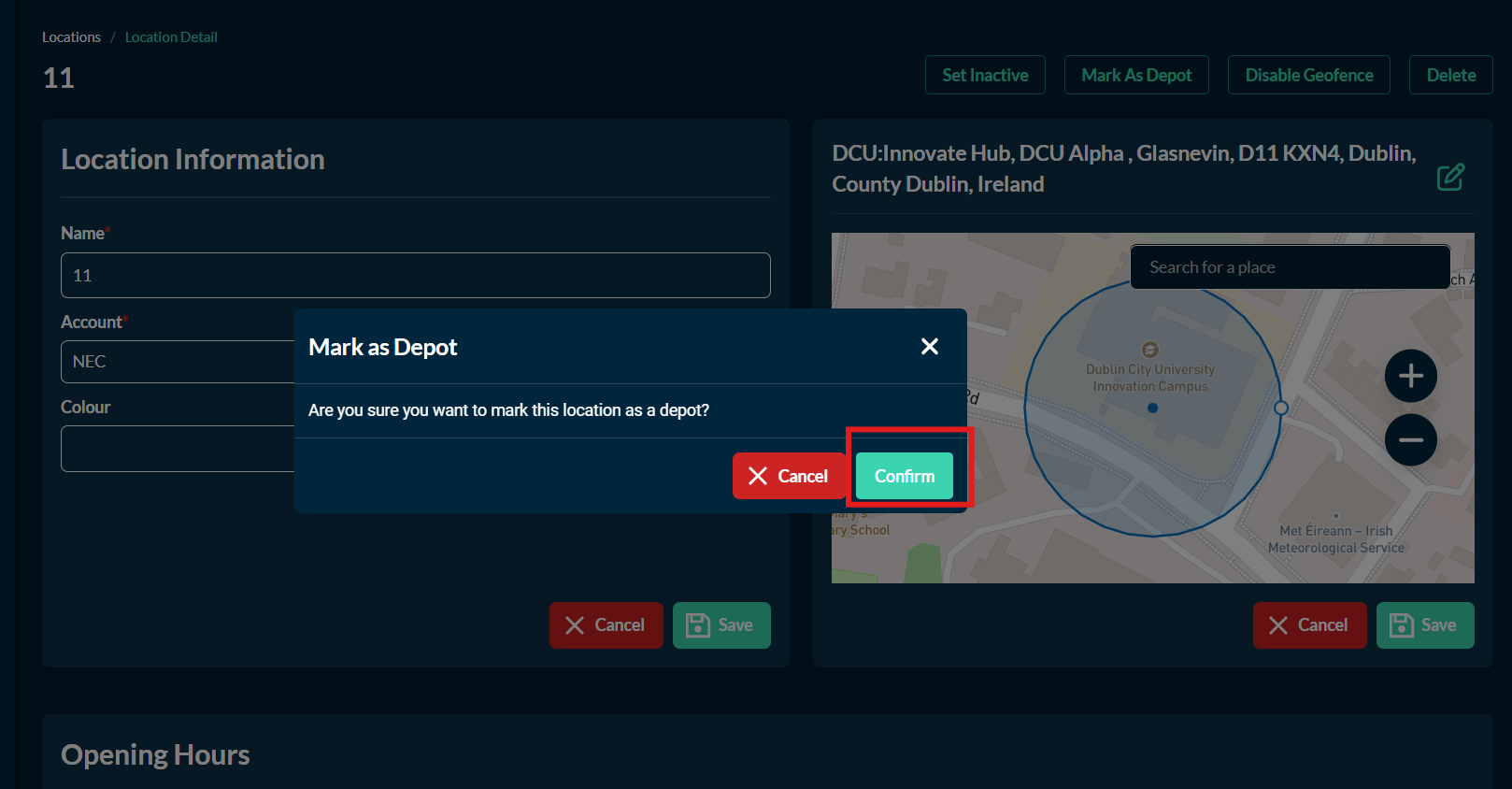Viewport: 1512px width, 789px height.
Task: Click the Opening Hours heading
Action: (155, 755)
